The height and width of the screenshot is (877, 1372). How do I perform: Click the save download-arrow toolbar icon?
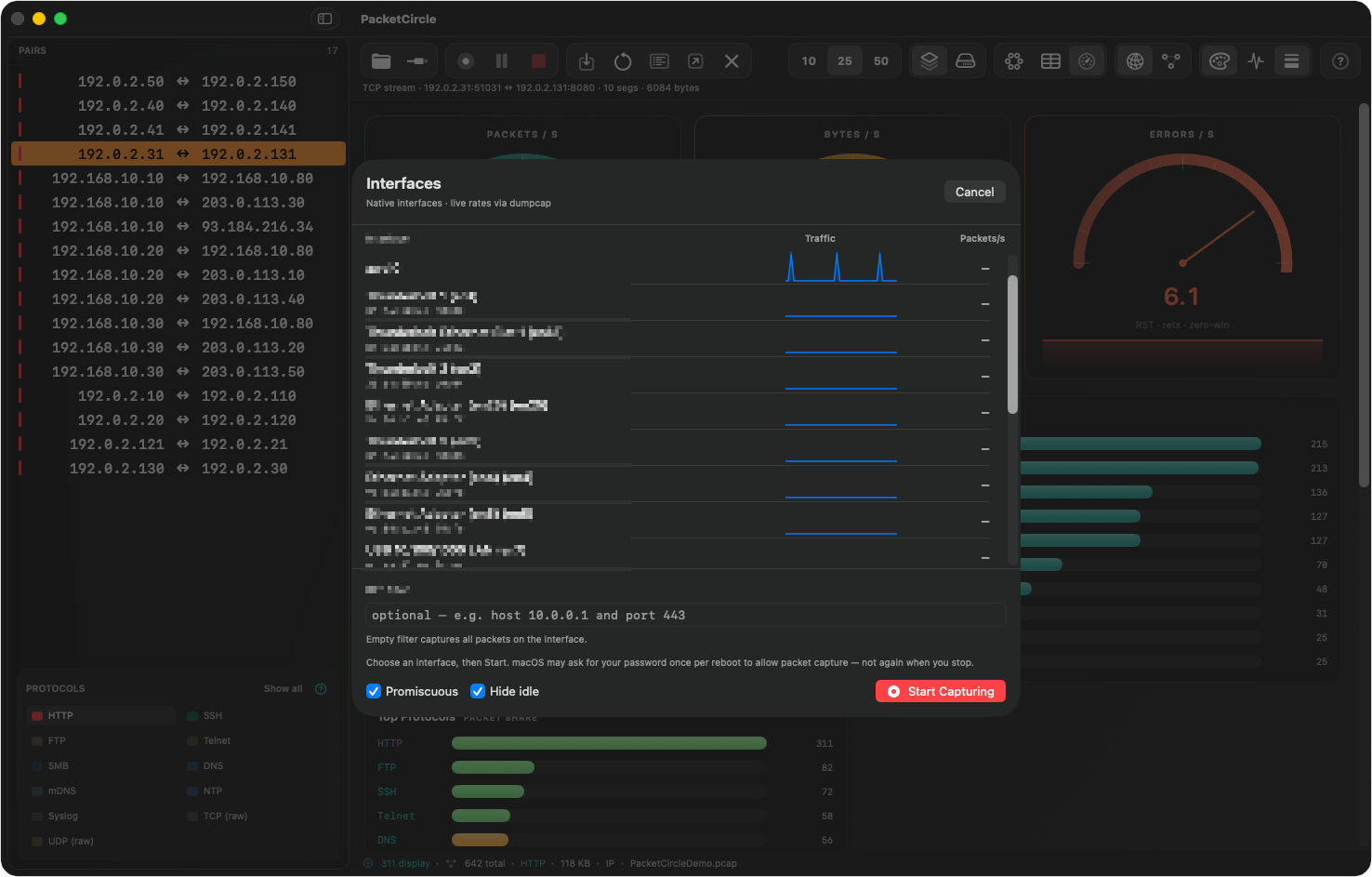coord(587,61)
